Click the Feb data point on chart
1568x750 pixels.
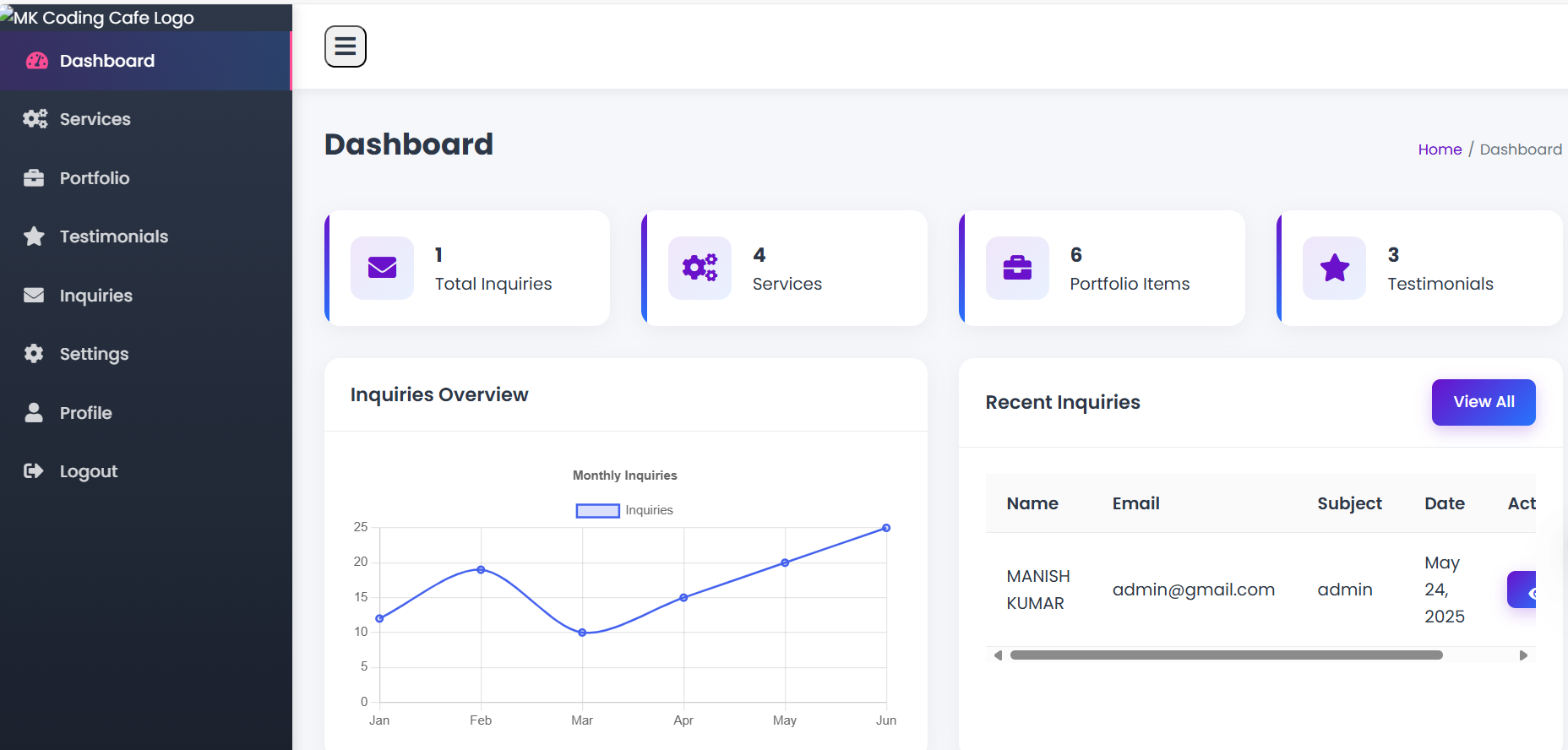[x=481, y=570]
